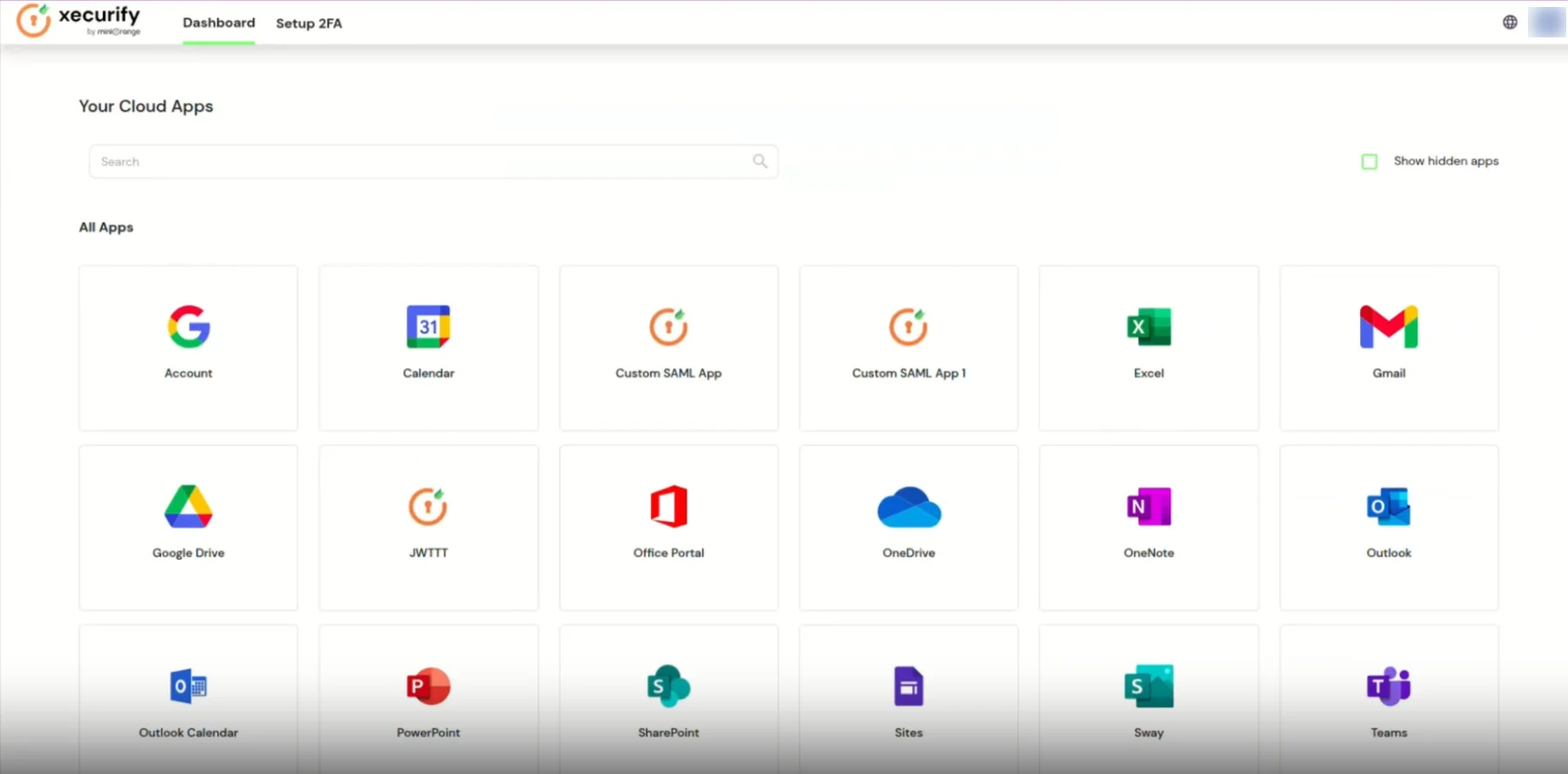Viewport: 1568px width, 774px height.
Task: Click the Search apps input field
Action: click(x=433, y=162)
